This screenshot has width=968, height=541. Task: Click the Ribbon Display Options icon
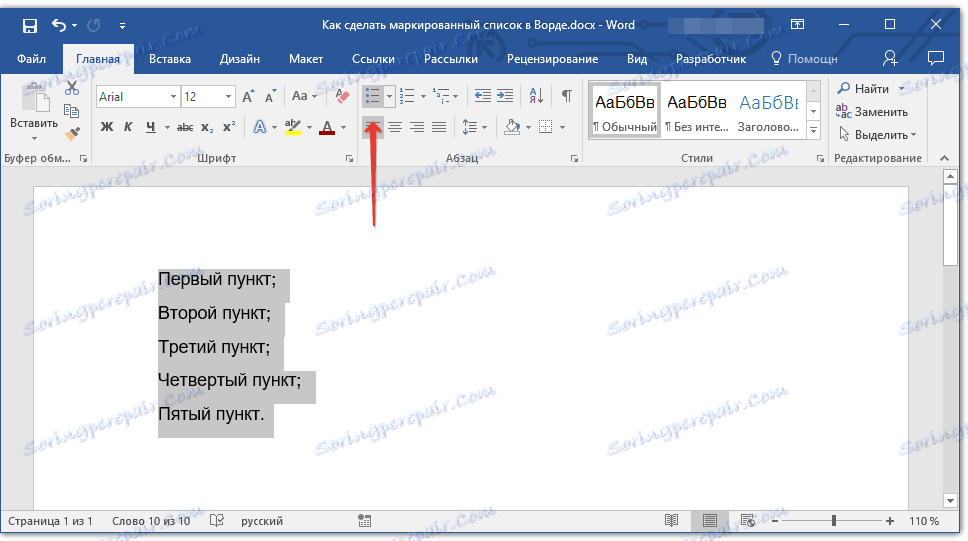pos(798,24)
